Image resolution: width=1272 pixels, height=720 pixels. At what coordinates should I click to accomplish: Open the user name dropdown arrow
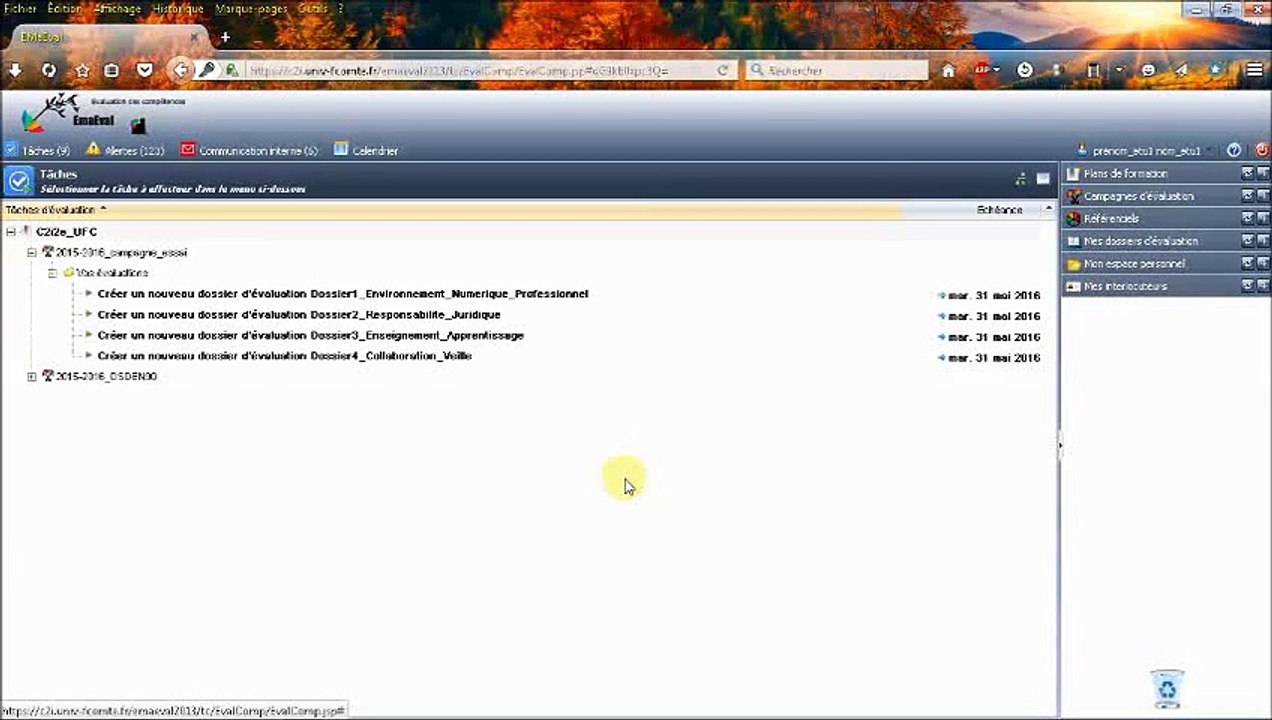(1211, 151)
